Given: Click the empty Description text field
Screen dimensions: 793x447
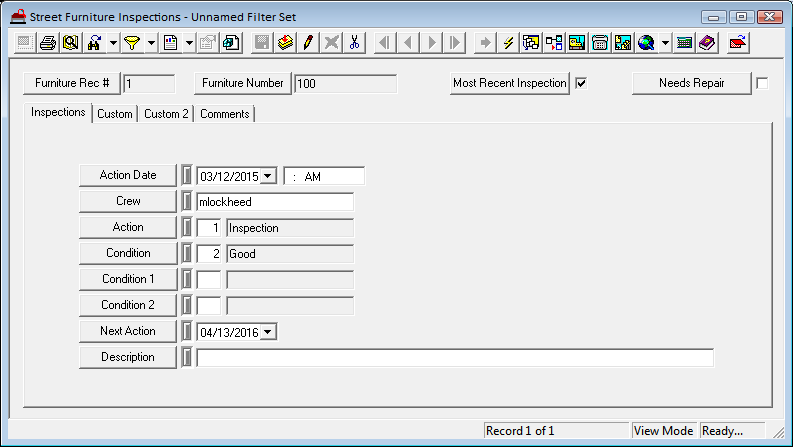Looking at the screenshot, I should [455, 357].
